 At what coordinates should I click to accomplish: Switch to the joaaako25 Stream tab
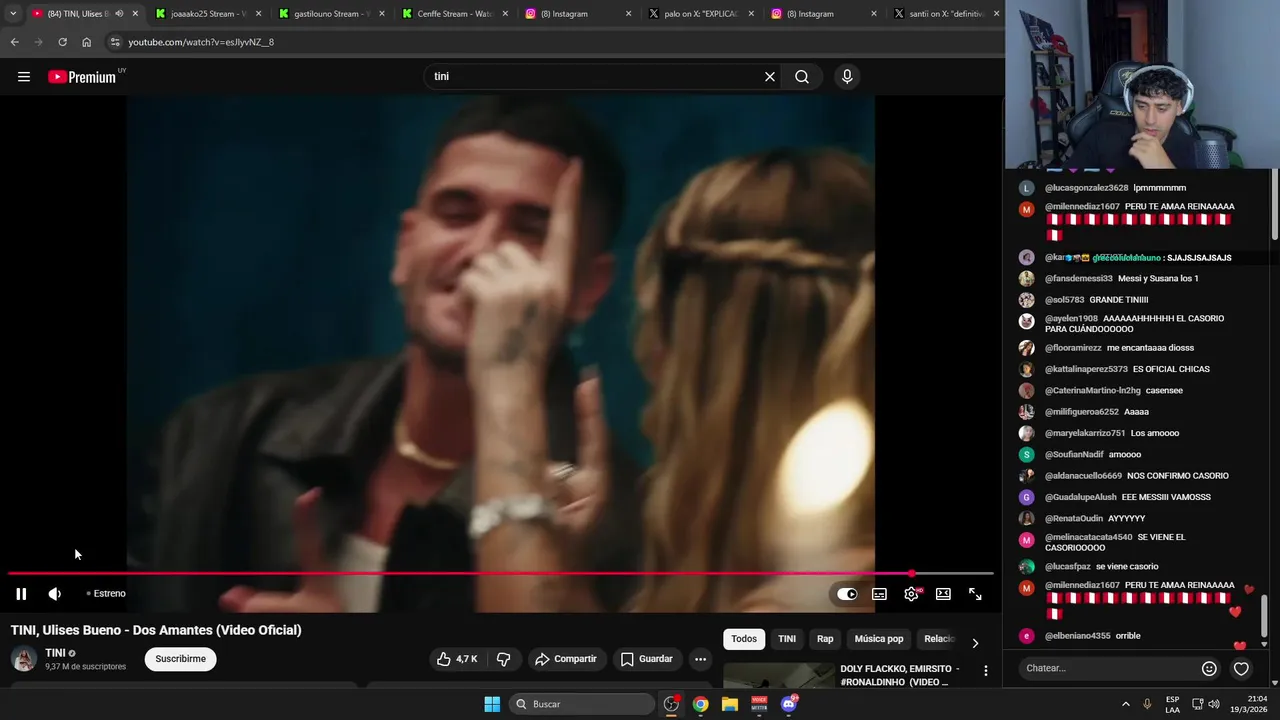click(x=209, y=14)
